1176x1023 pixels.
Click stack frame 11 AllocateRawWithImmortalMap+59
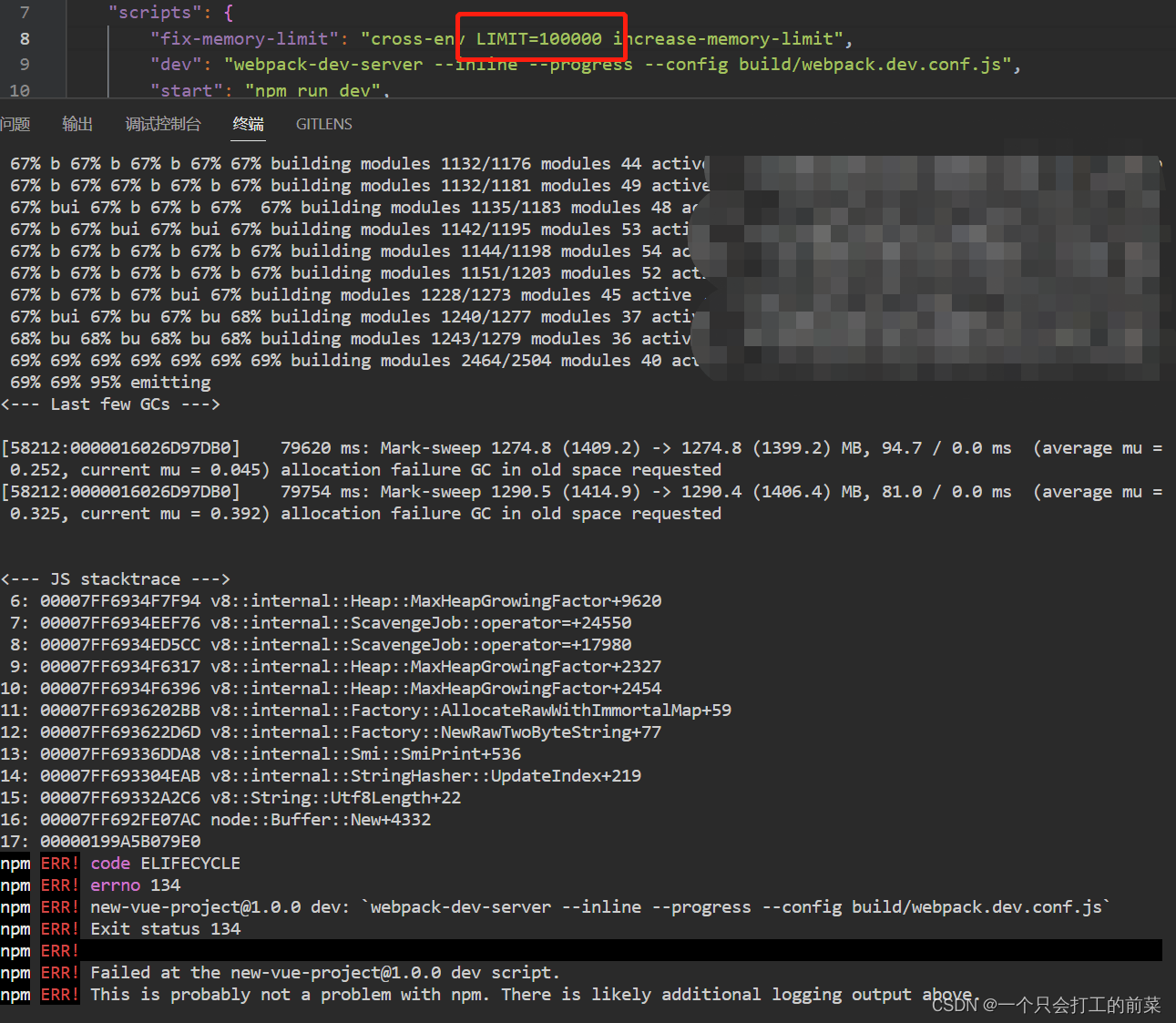point(366,711)
